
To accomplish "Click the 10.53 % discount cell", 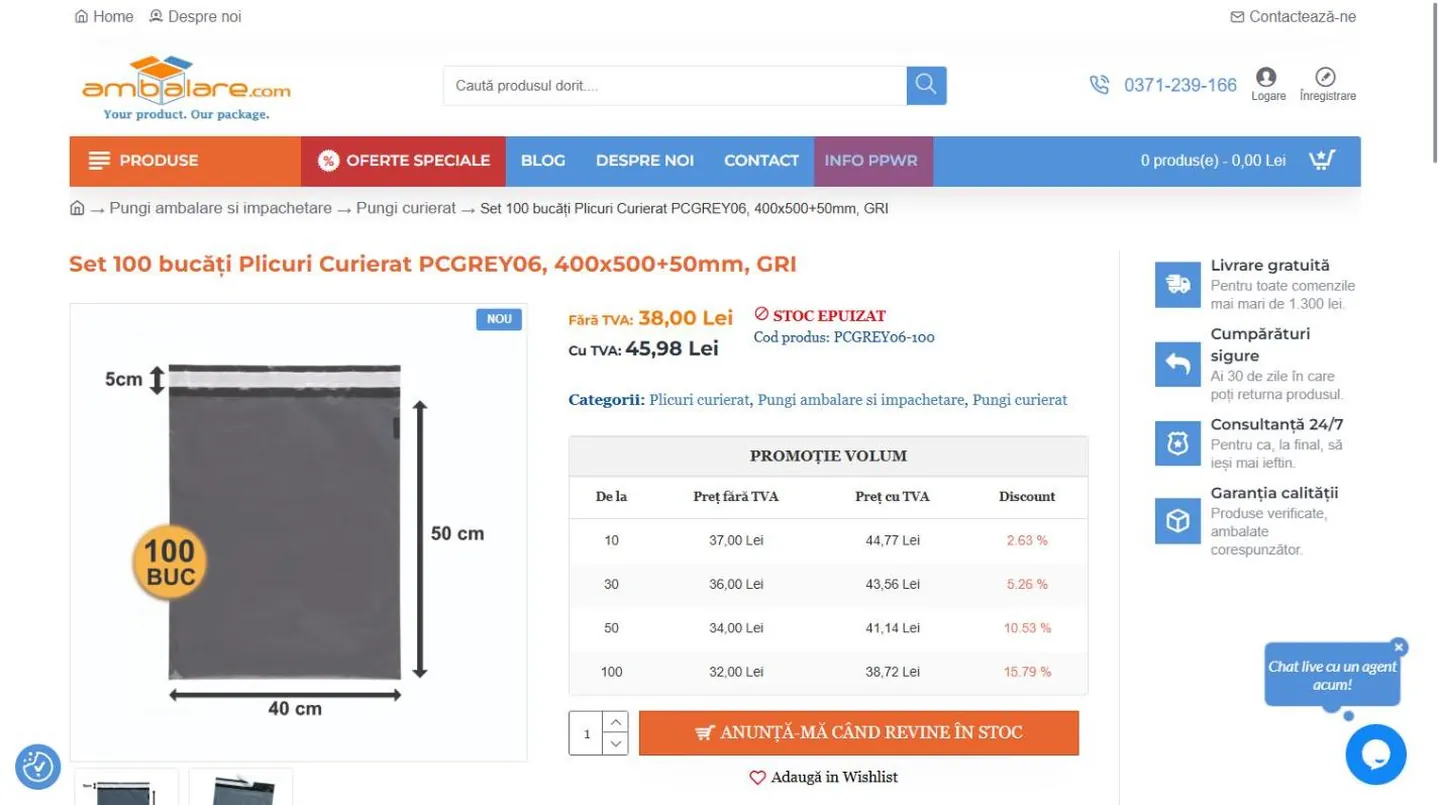I will point(1027,628).
